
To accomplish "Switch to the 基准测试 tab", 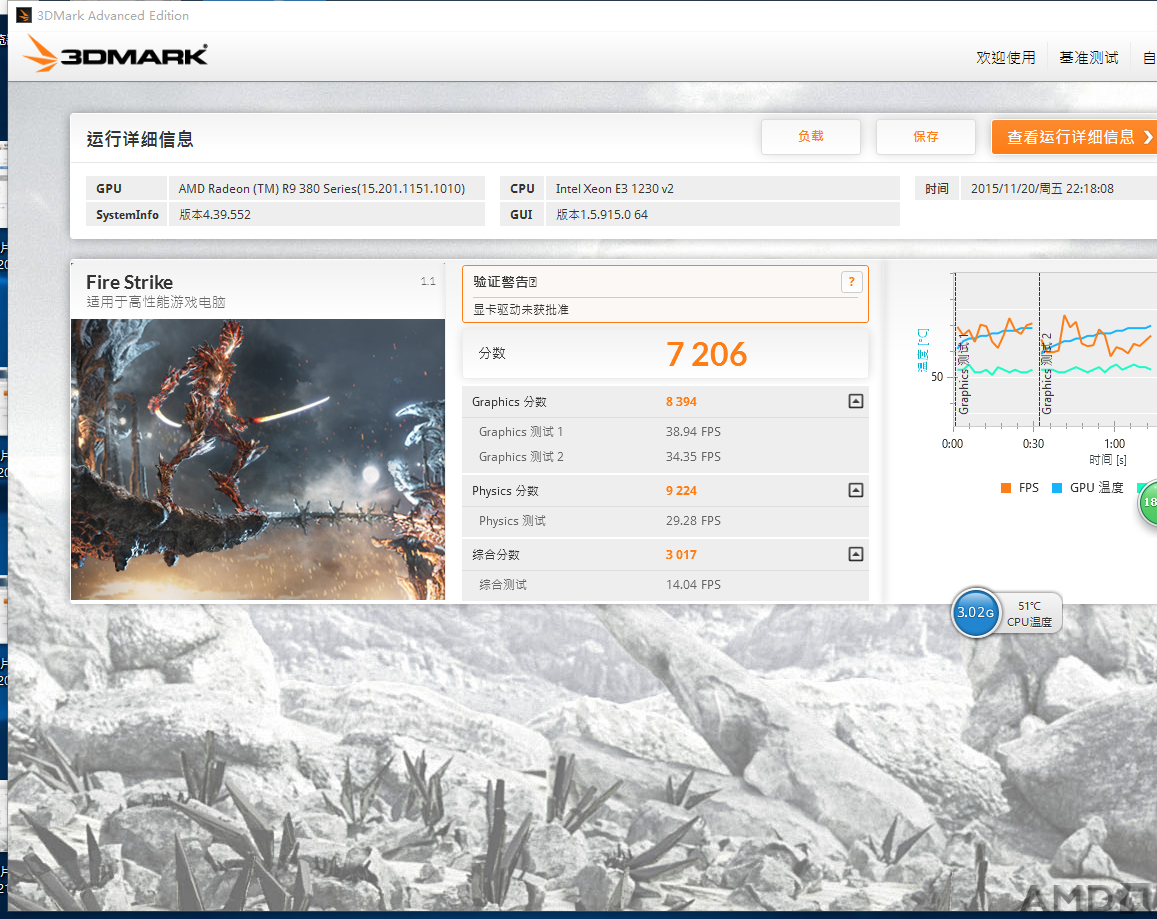I will [x=1088, y=58].
